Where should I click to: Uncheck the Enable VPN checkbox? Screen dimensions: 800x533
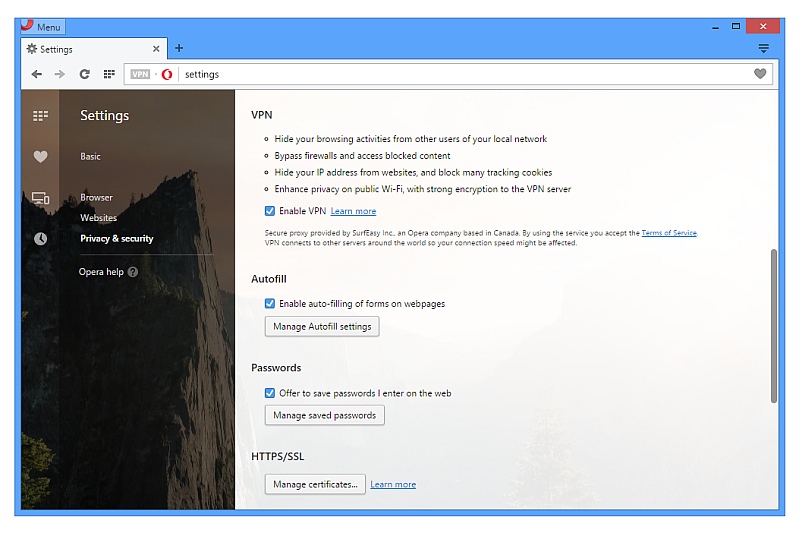point(270,211)
